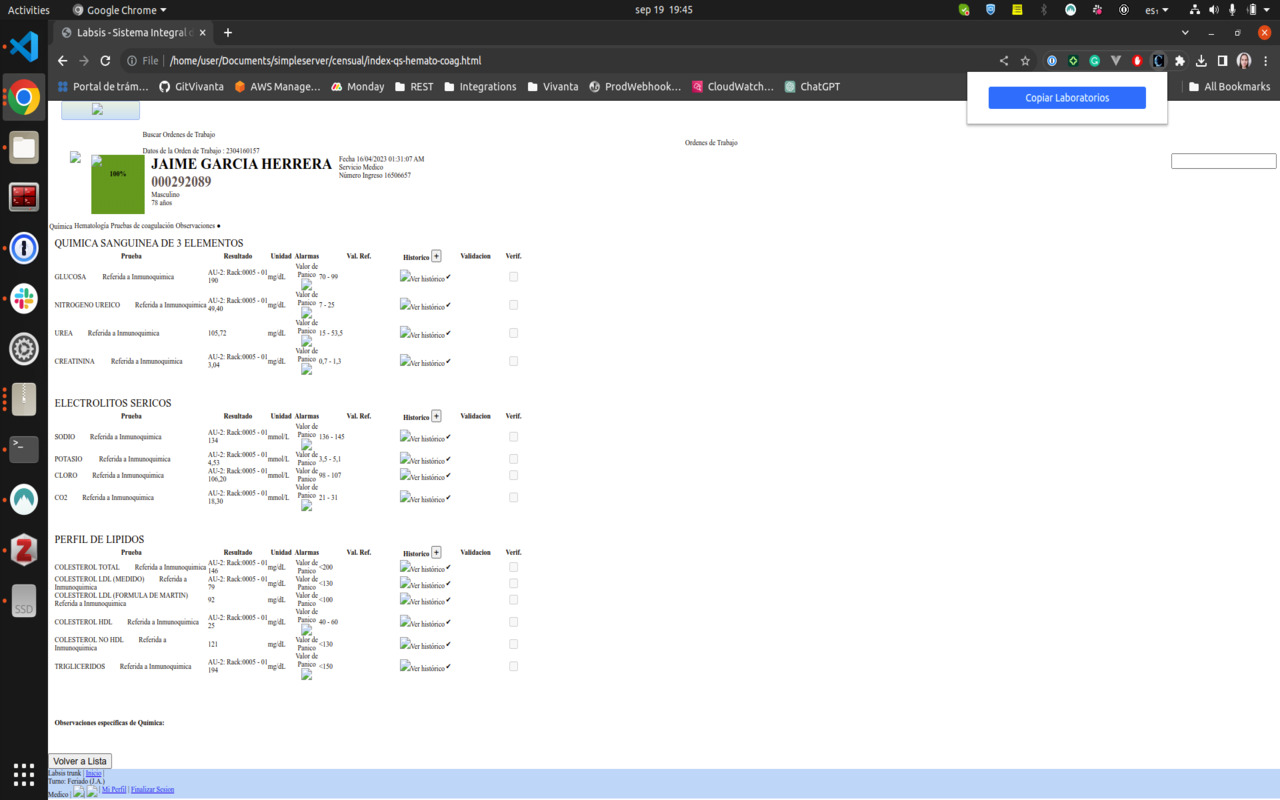The height and width of the screenshot is (800, 1280).
Task: Click the Volver a Lista button
Action: tap(79, 761)
